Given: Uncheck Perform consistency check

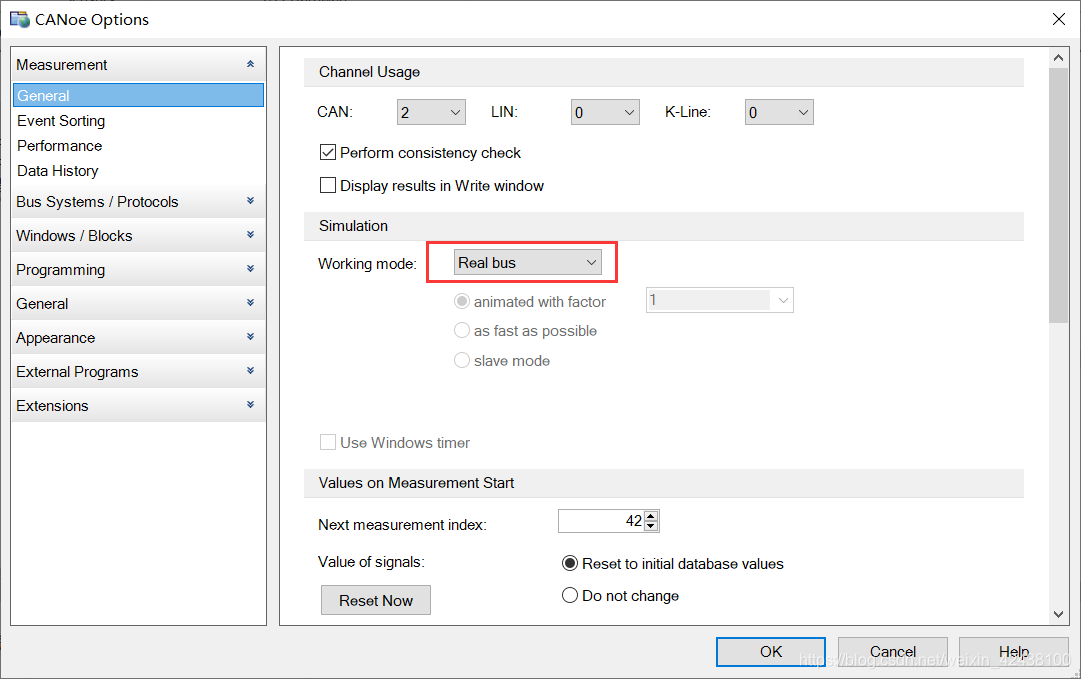Looking at the screenshot, I should pyautogui.click(x=327, y=152).
